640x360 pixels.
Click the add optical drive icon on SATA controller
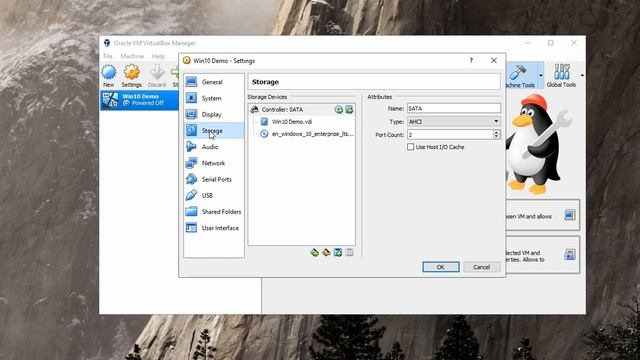(x=339, y=109)
